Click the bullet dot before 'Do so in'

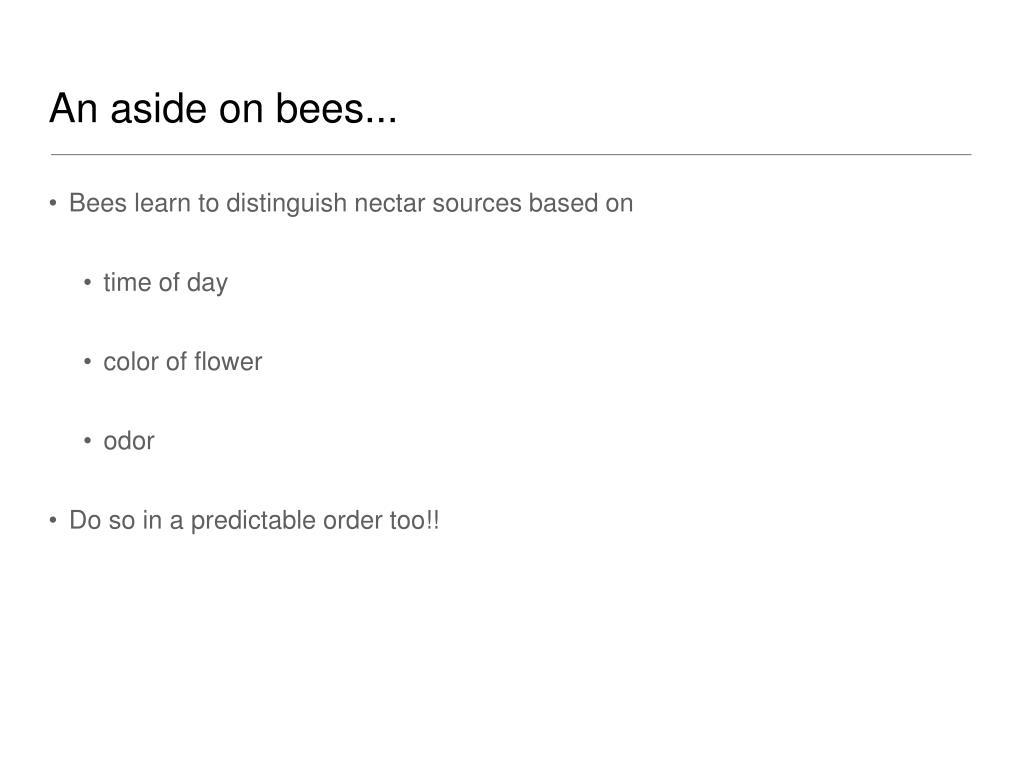(x=53, y=520)
